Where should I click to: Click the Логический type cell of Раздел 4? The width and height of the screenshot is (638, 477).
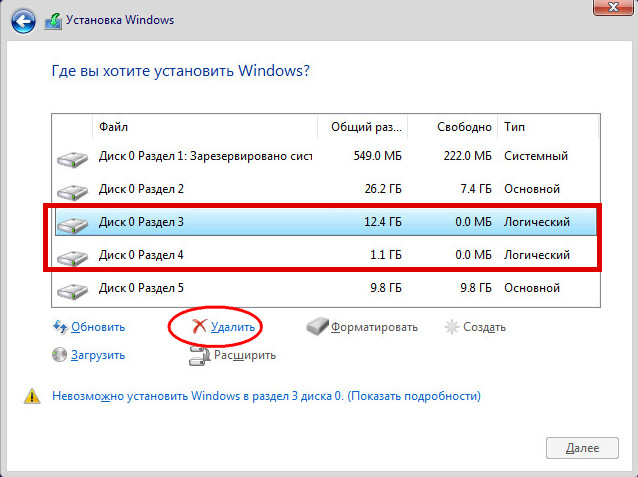537,255
